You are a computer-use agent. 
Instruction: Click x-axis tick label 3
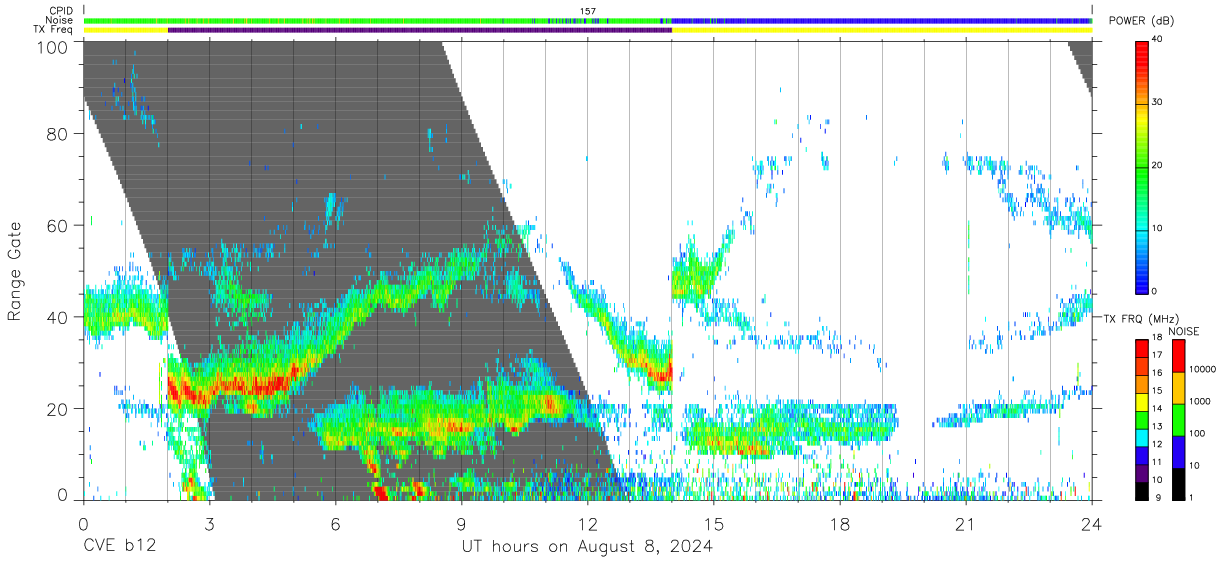tap(209, 524)
